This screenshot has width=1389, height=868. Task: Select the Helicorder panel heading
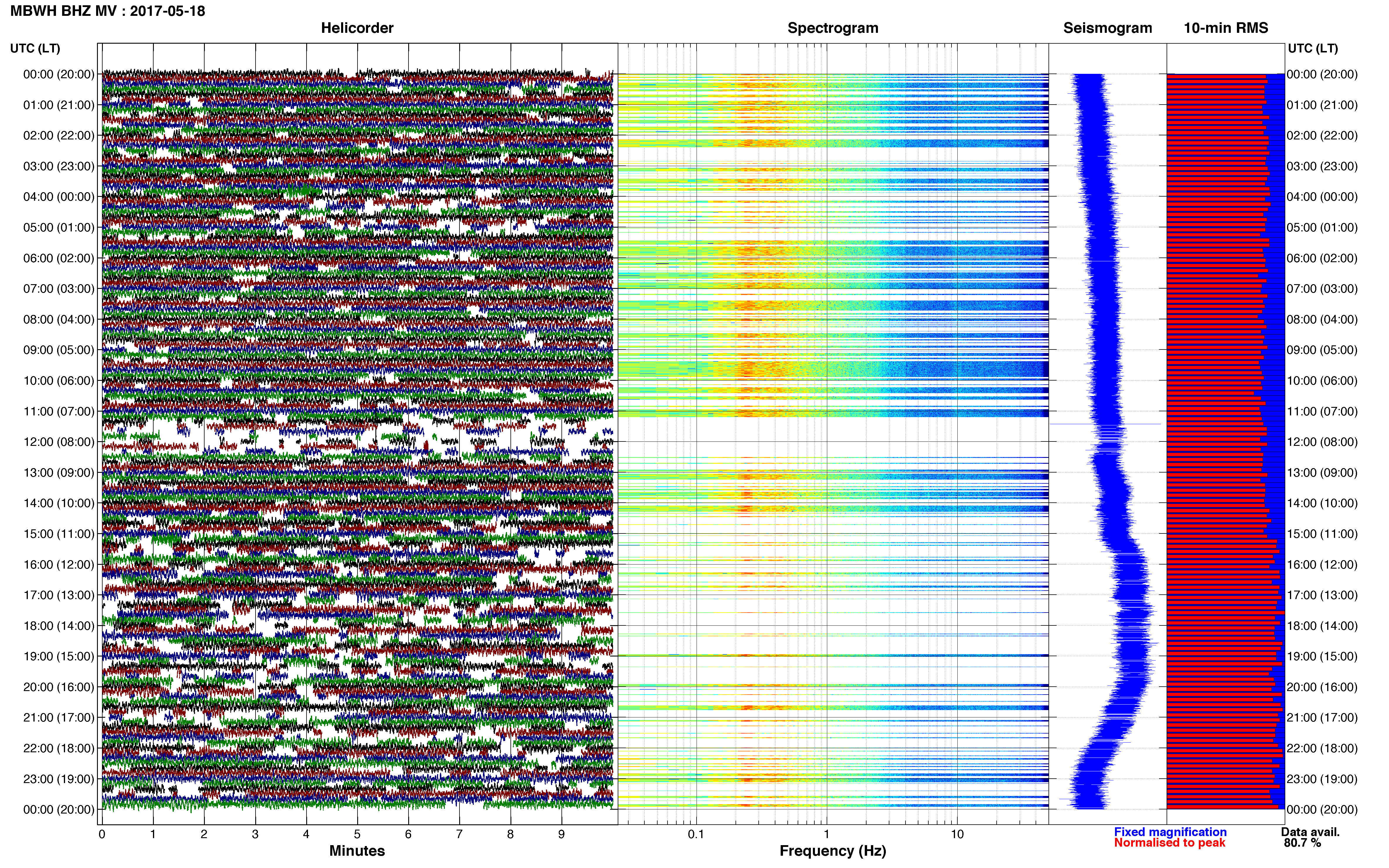[357, 28]
